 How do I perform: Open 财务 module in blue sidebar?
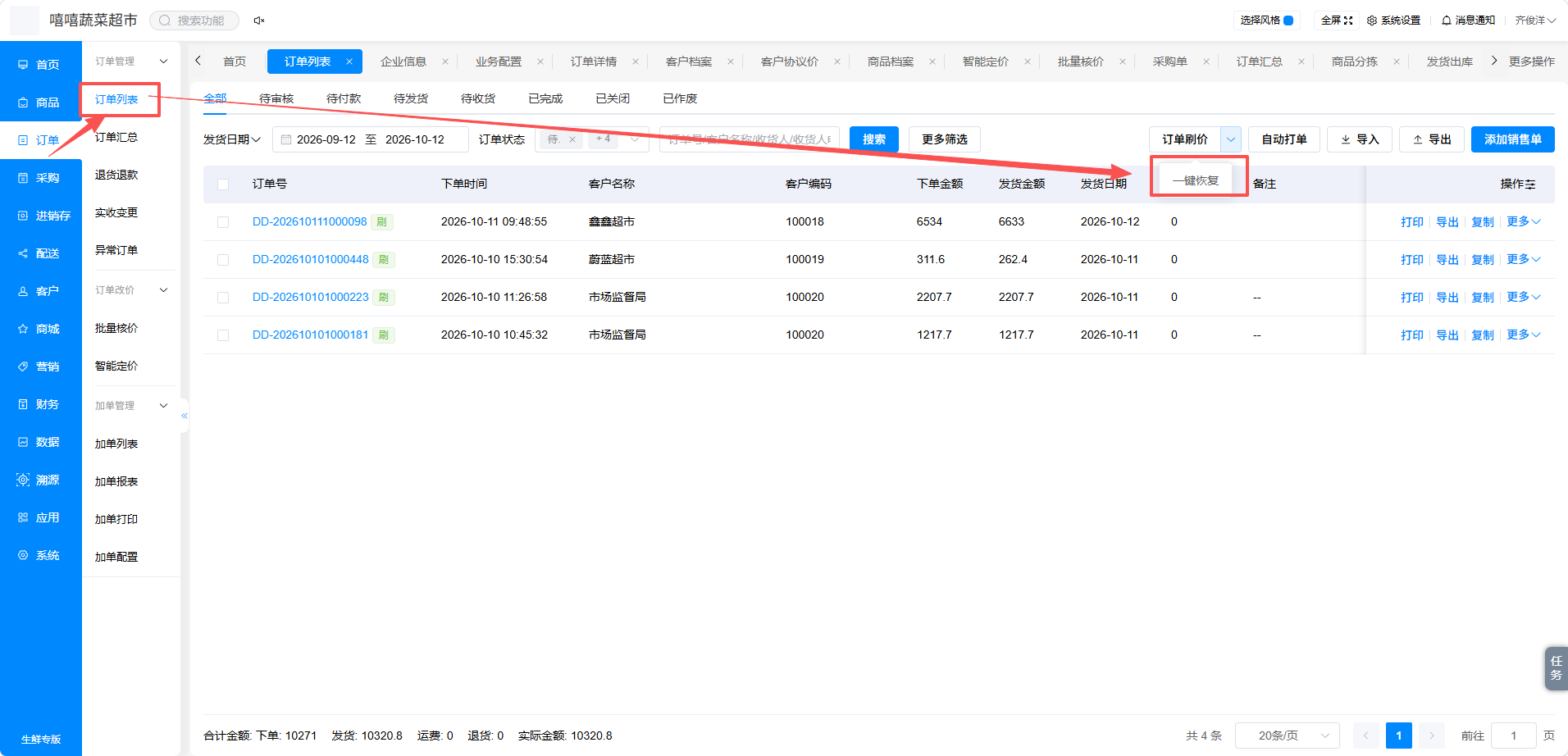[41, 404]
